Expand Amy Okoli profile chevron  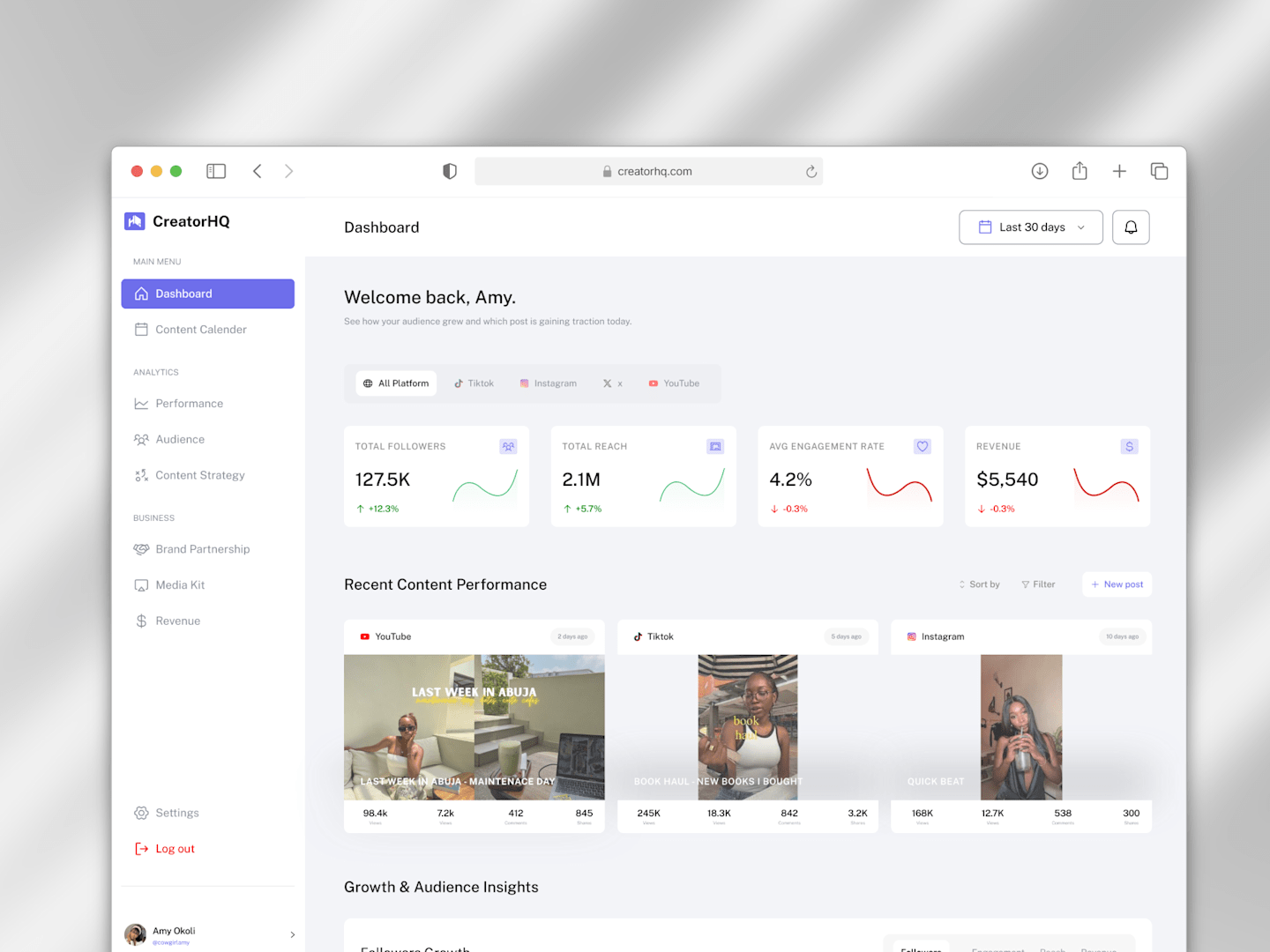coord(293,934)
